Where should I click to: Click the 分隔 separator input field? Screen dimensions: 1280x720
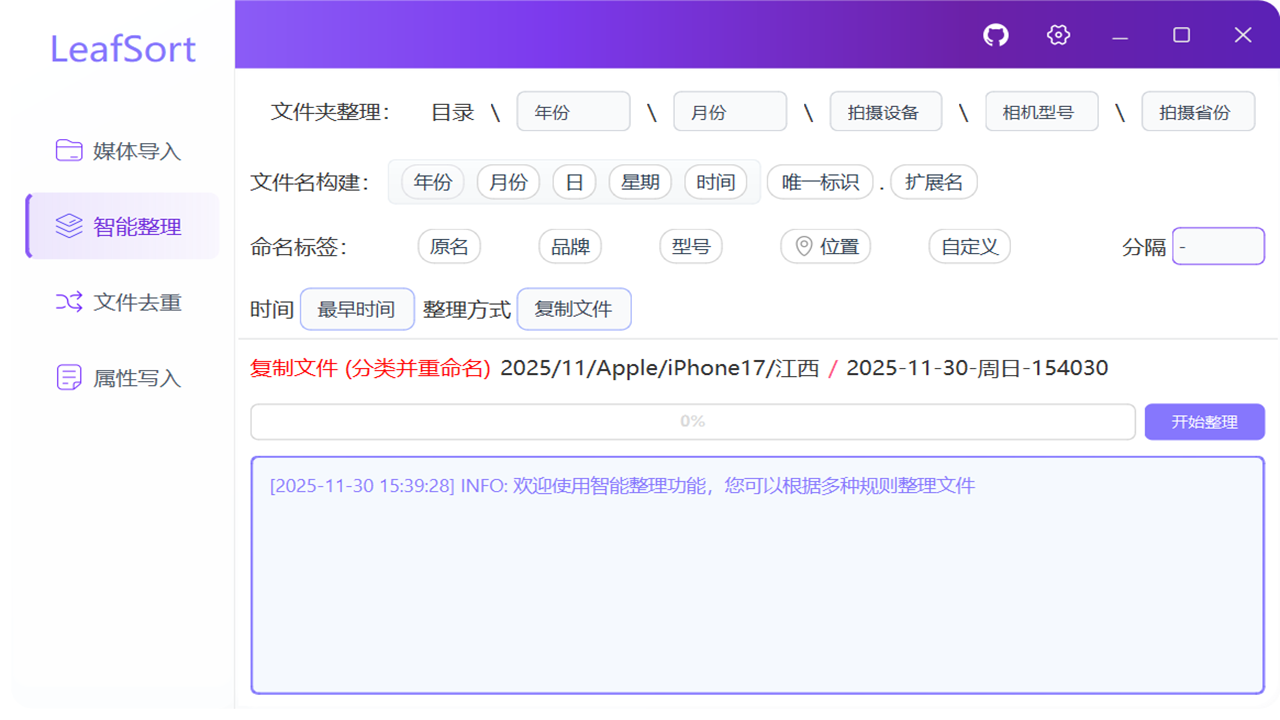point(1218,246)
